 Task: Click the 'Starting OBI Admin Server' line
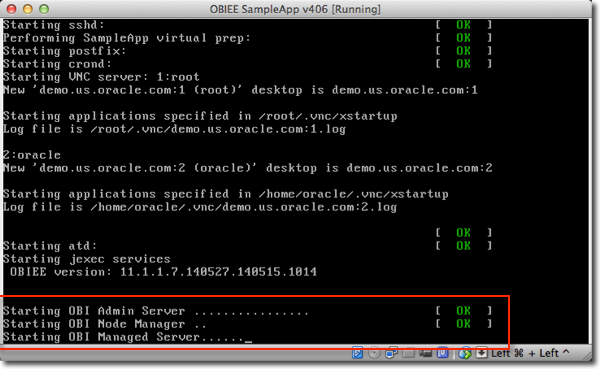click(x=156, y=311)
